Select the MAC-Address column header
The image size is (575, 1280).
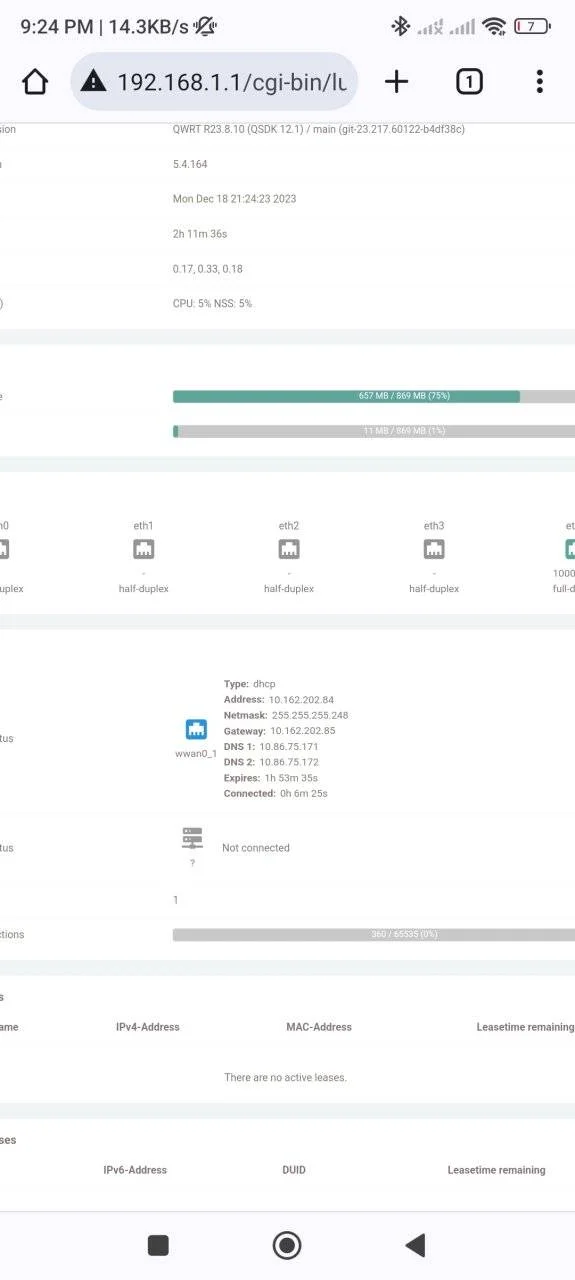pyautogui.click(x=319, y=1027)
